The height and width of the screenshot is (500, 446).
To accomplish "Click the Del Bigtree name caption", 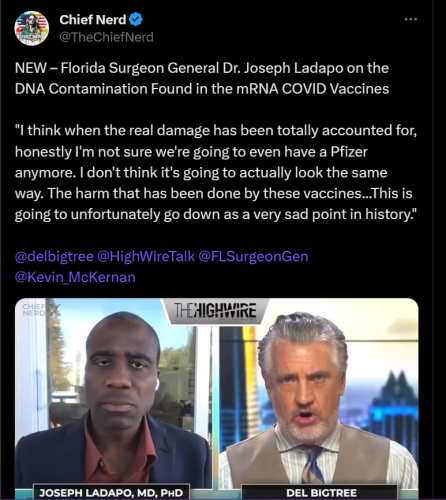I will [321, 493].
